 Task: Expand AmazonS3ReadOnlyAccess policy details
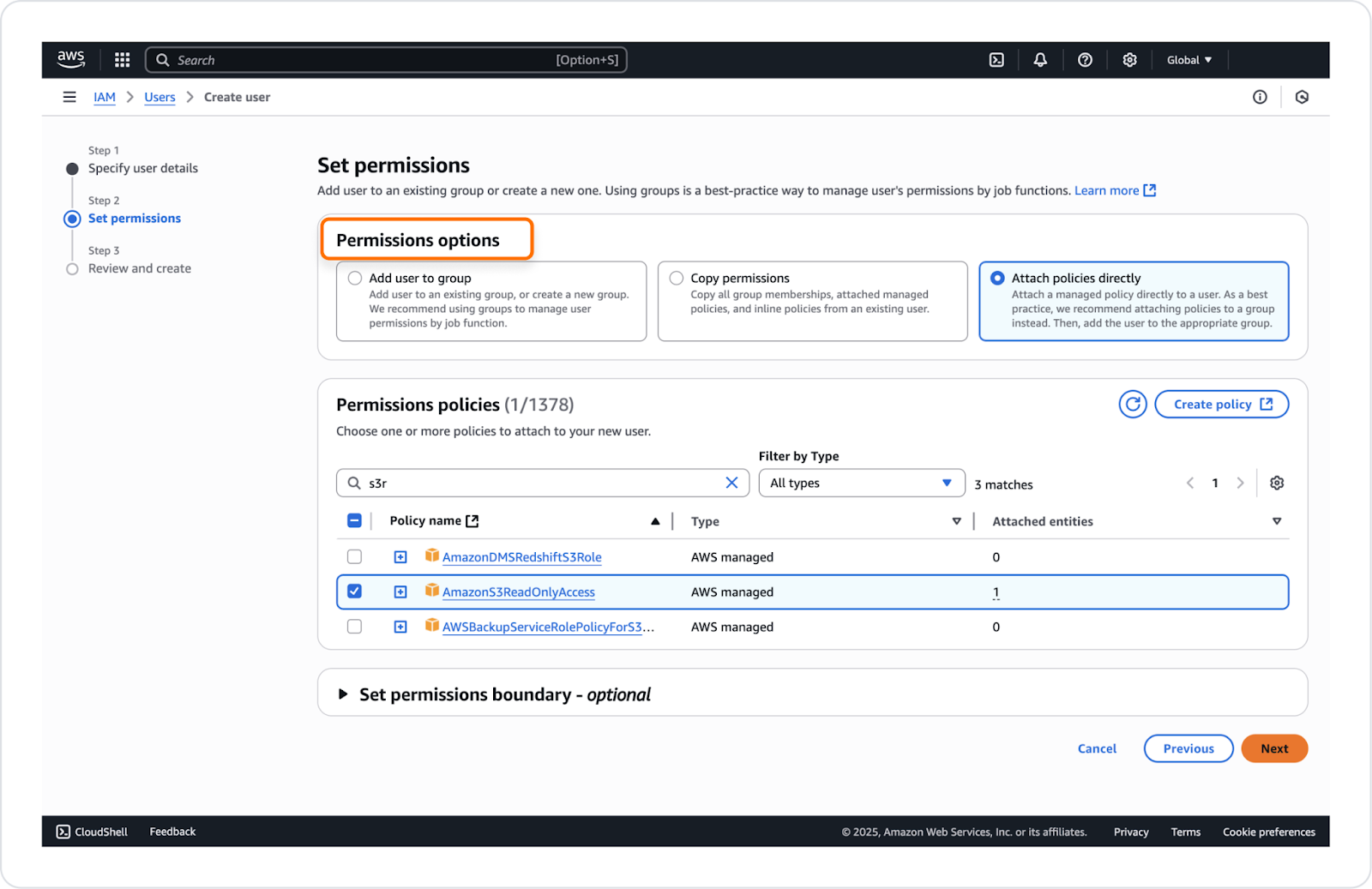point(400,592)
